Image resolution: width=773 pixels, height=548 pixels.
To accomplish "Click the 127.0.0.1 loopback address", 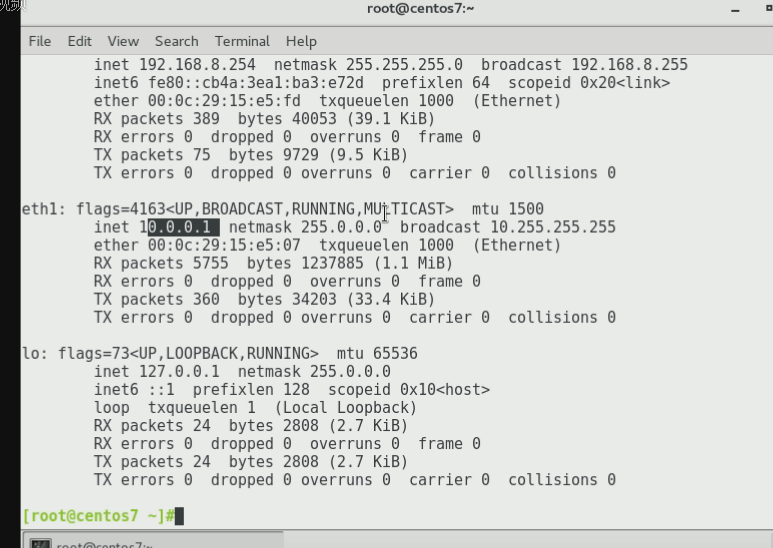I will (x=179, y=372).
